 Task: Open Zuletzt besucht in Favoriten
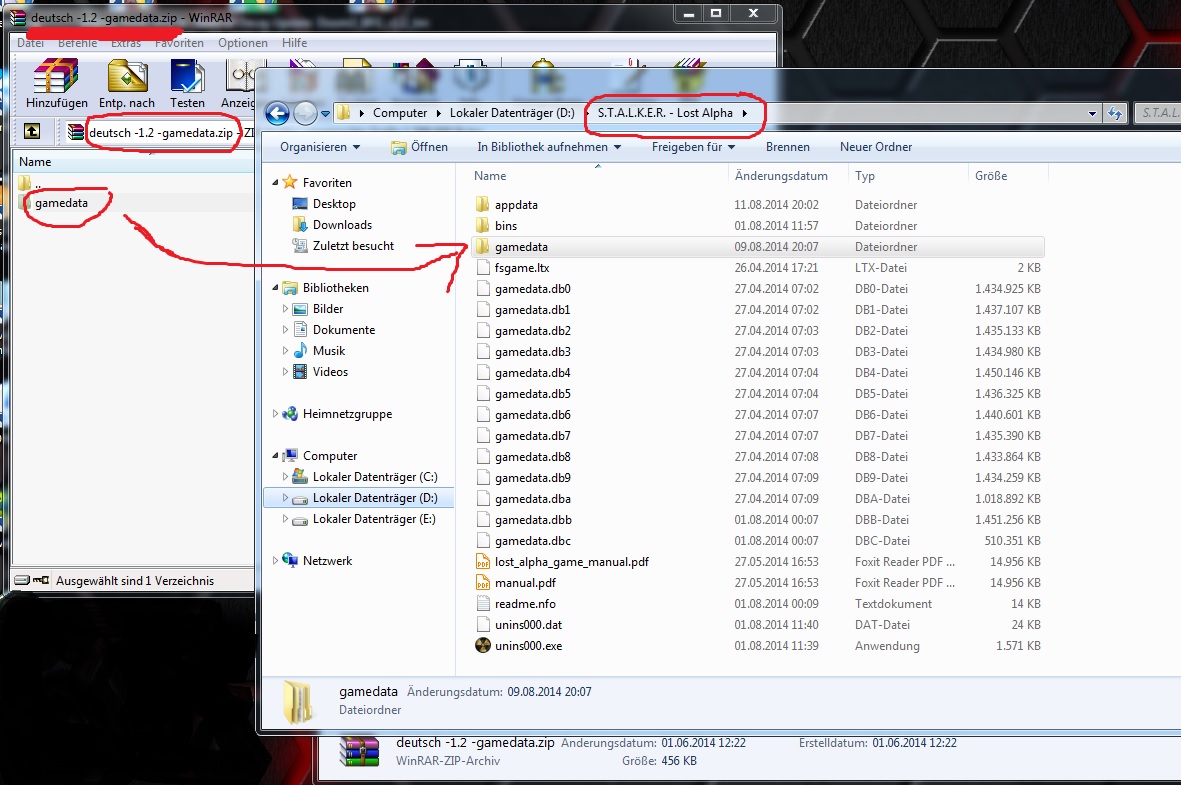coord(353,246)
